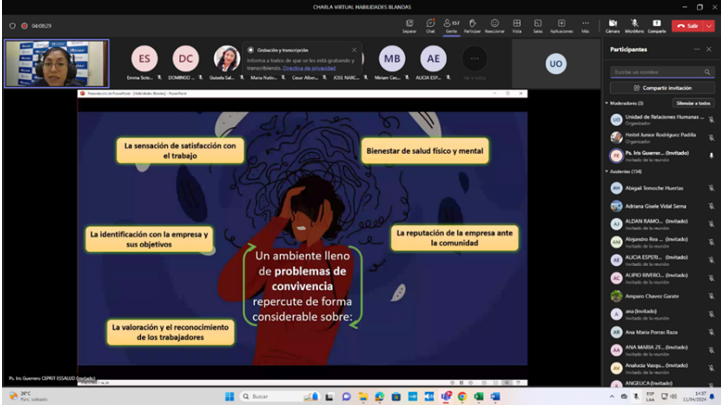Open the Vista layout icon
The height and width of the screenshot is (405, 721).
click(x=517, y=26)
